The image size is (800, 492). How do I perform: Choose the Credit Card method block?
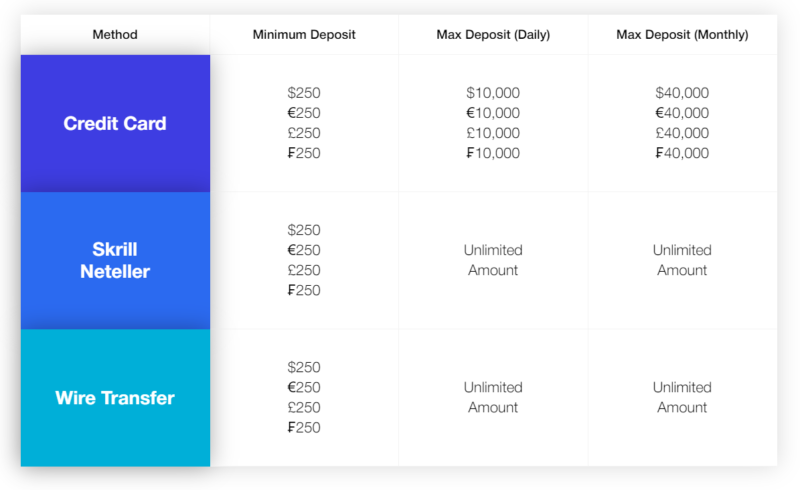[115, 124]
